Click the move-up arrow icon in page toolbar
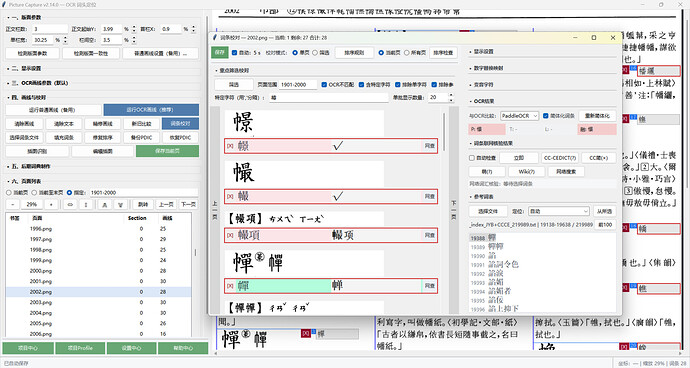The width and height of the screenshot is (690, 368). pos(104,205)
